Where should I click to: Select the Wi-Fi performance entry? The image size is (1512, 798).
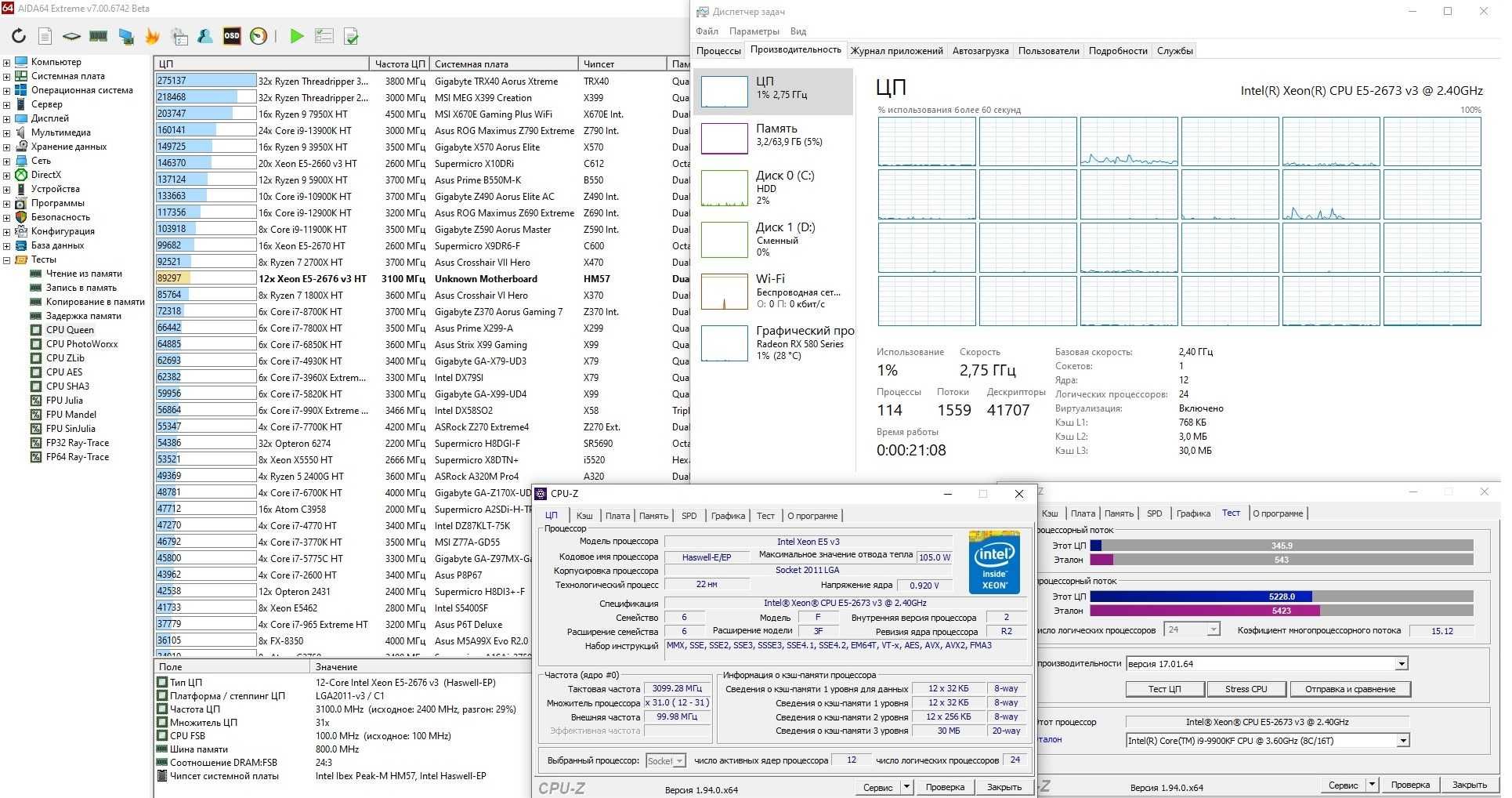pyautogui.click(x=772, y=292)
